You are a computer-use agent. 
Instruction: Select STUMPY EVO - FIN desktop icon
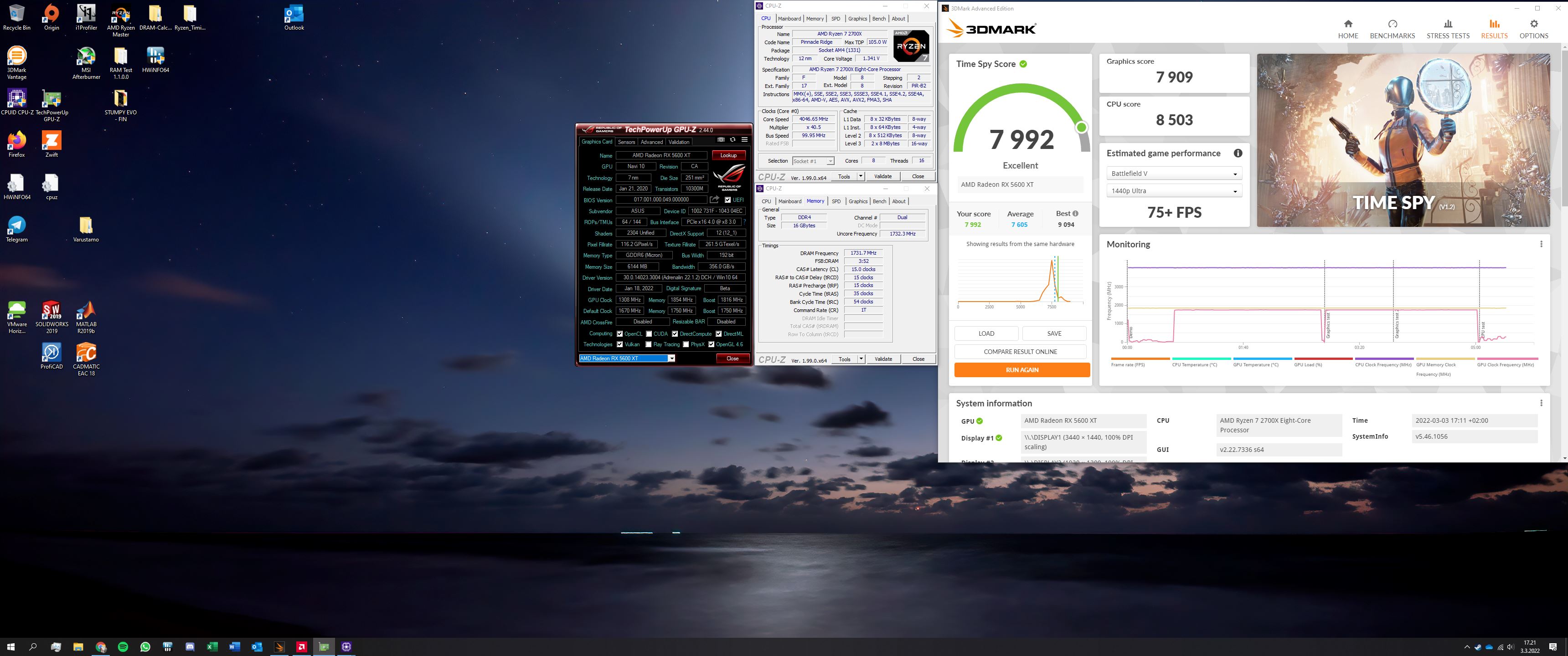tap(120, 106)
